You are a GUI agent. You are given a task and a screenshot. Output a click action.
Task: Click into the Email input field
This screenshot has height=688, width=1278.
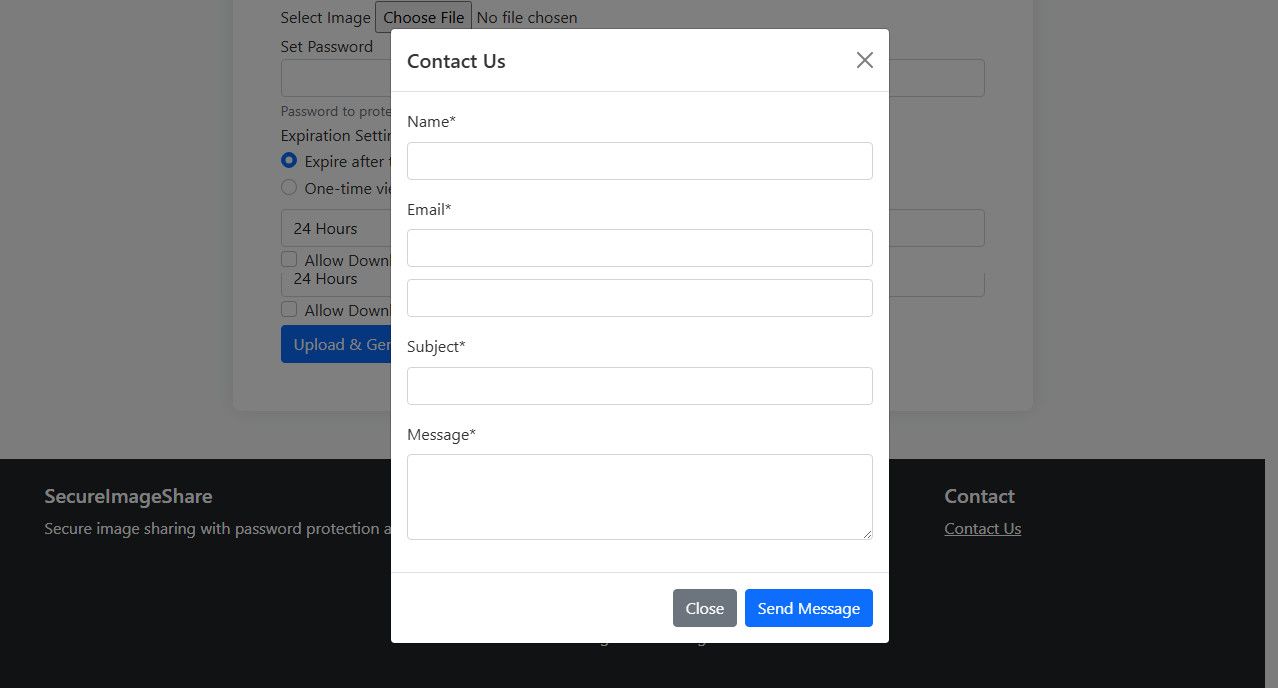point(639,248)
